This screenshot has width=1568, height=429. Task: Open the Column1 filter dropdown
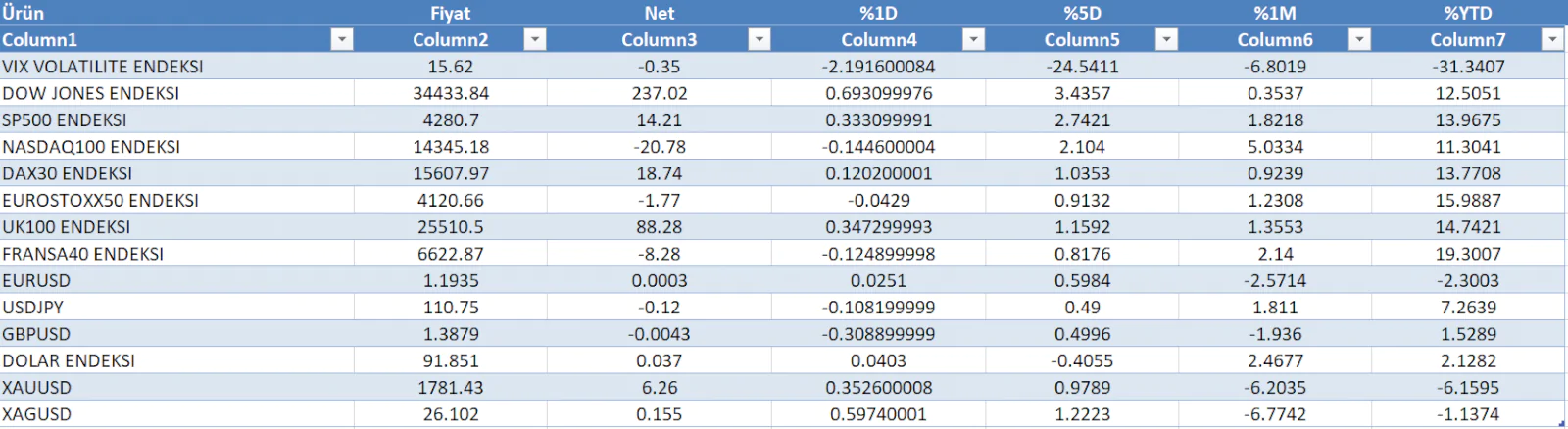point(341,39)
